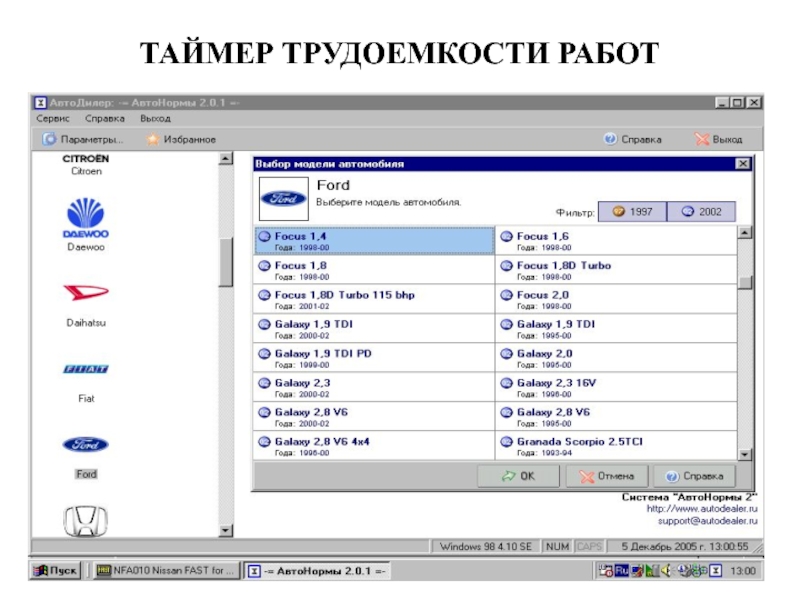Click model list scrollbar up arrow
The width and height of the screenshot is (800, 600).
(745, 233)
